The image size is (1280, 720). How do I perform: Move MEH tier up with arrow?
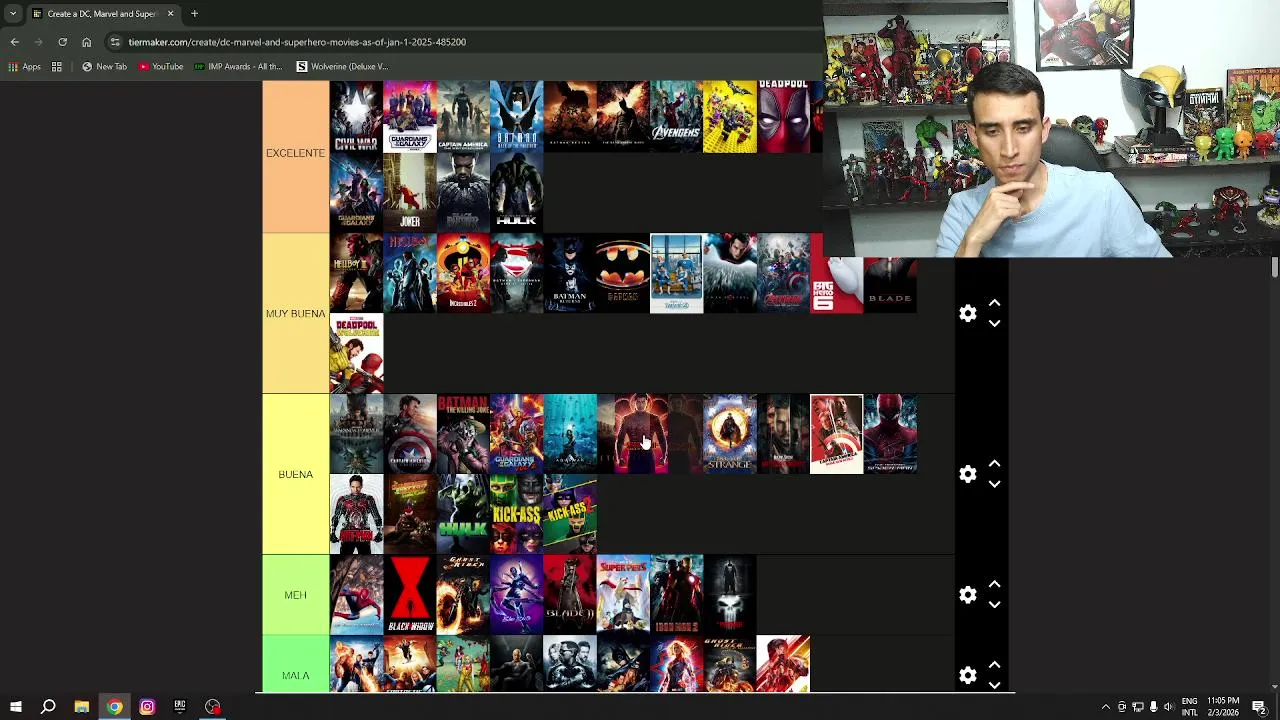[x=994, y=584]
